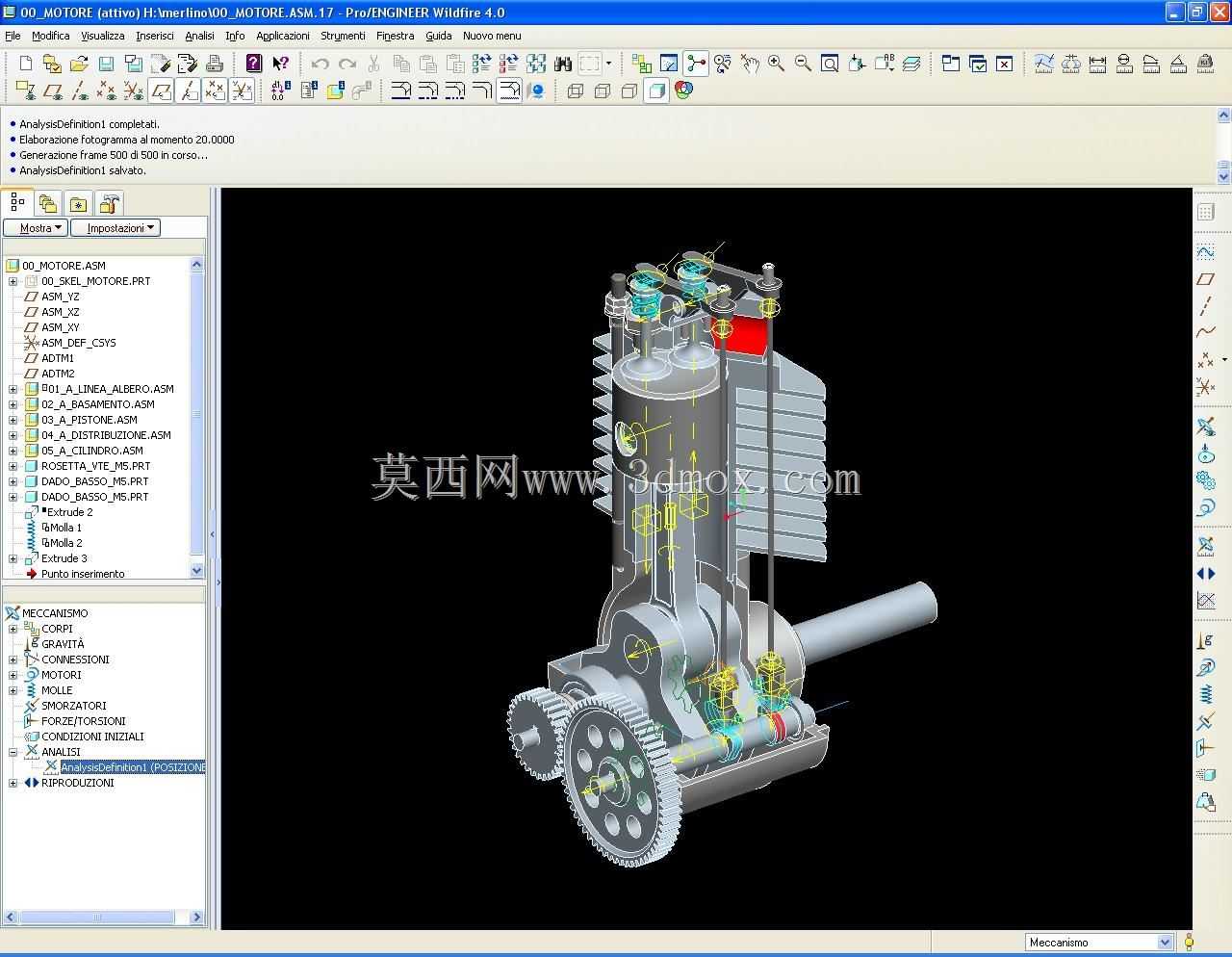Viewport: 1232px width, 957px height.
Task: Open the Mostra dropdown
Action: [x=35, y=228]
